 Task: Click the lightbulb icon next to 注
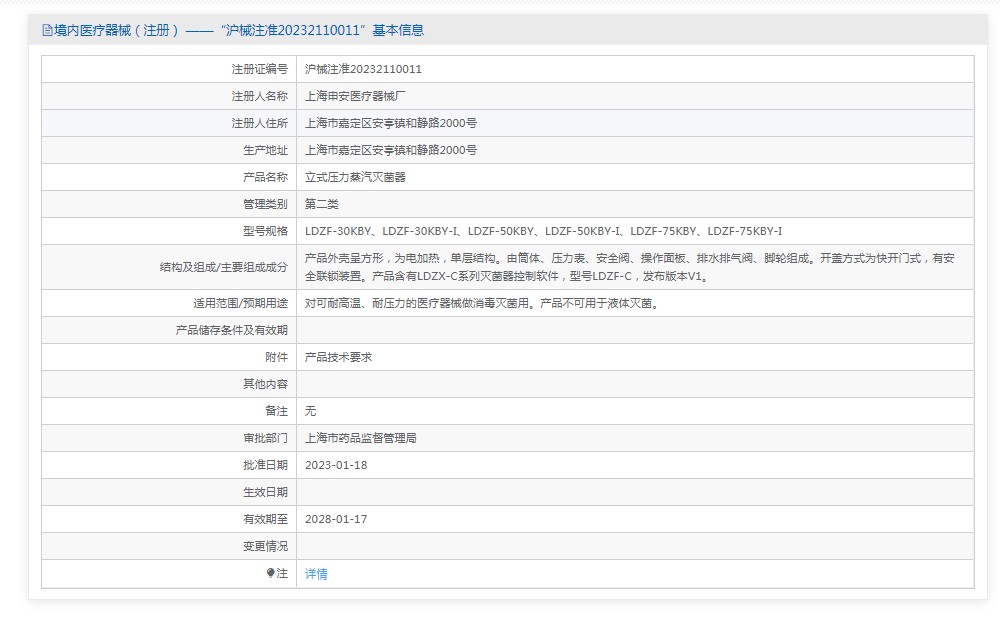270,573
